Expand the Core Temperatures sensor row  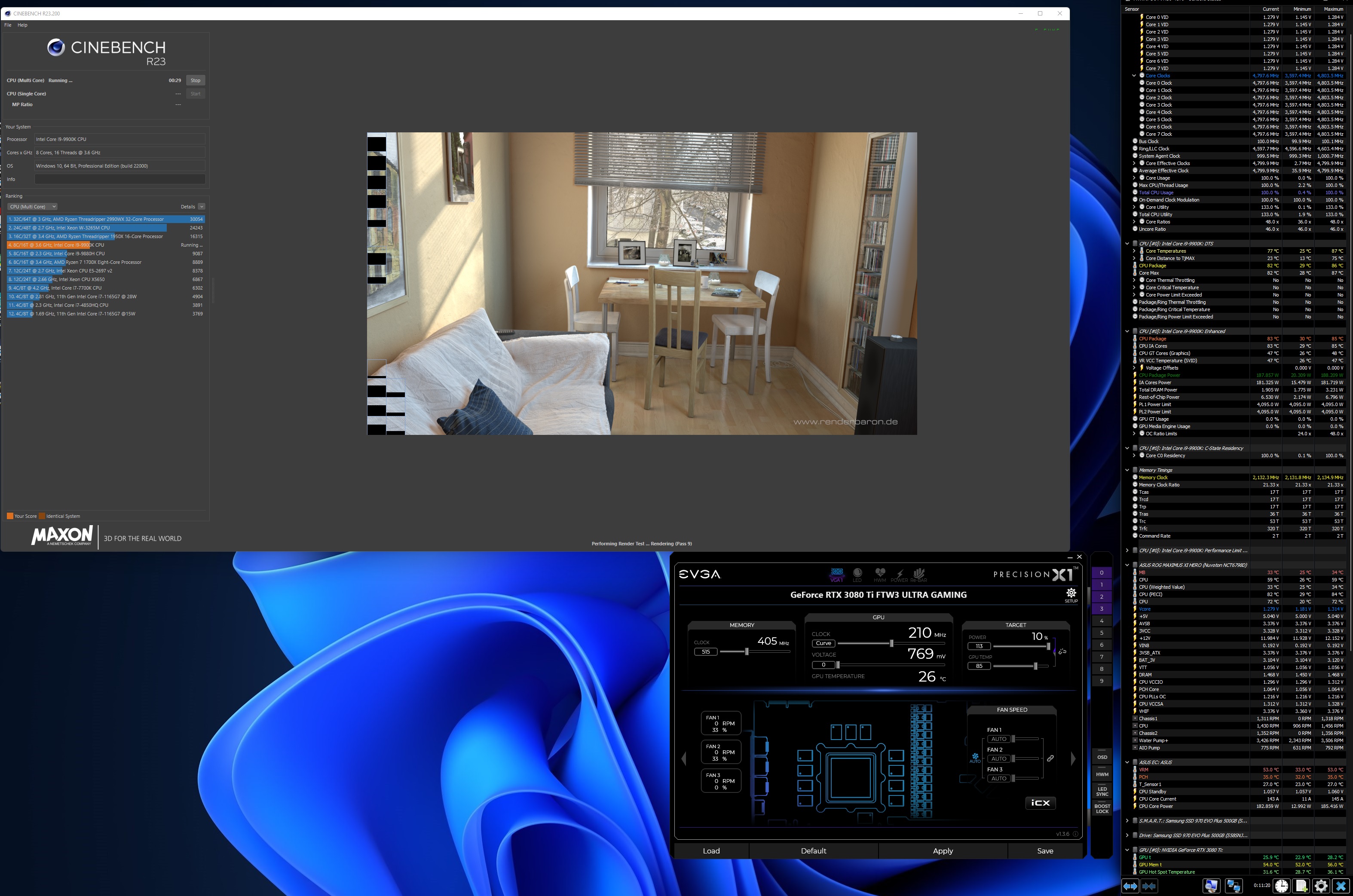pyautogui.click(x=1134, y=251)
